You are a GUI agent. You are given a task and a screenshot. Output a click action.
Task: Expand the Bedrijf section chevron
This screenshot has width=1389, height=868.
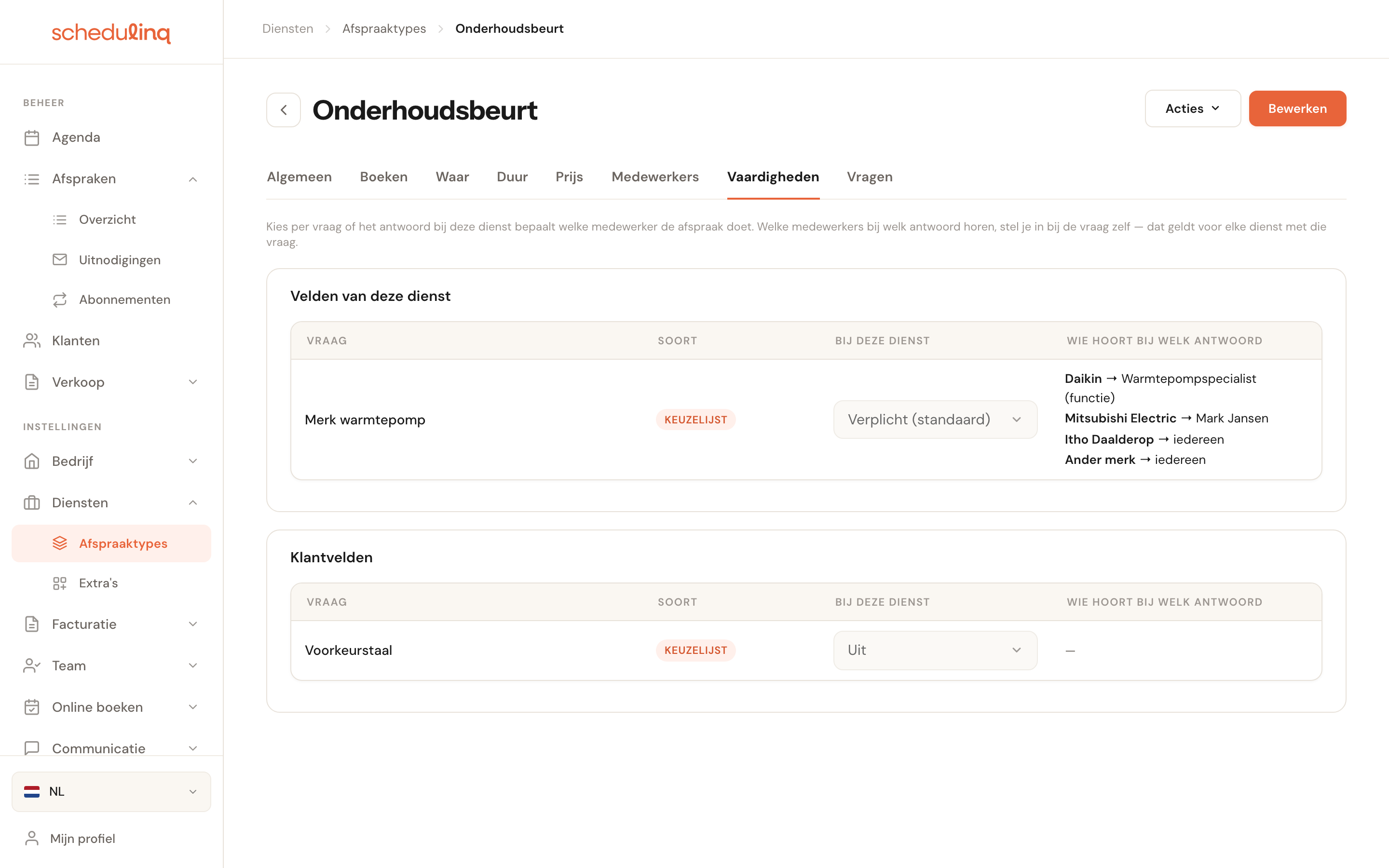(x=193, y=461)
